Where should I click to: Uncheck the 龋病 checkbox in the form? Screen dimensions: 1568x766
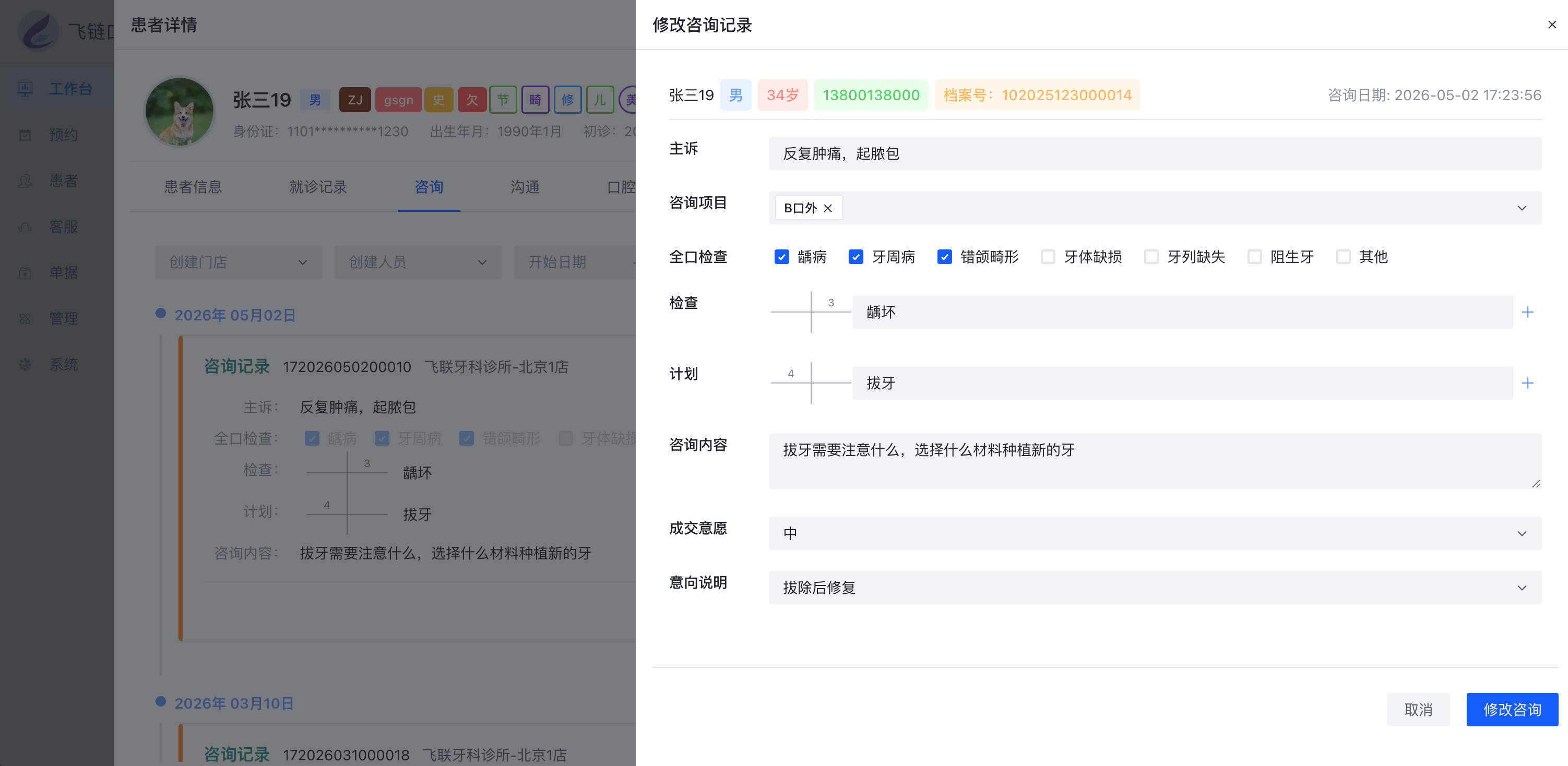pyautogui.click(x=781, y=257)
